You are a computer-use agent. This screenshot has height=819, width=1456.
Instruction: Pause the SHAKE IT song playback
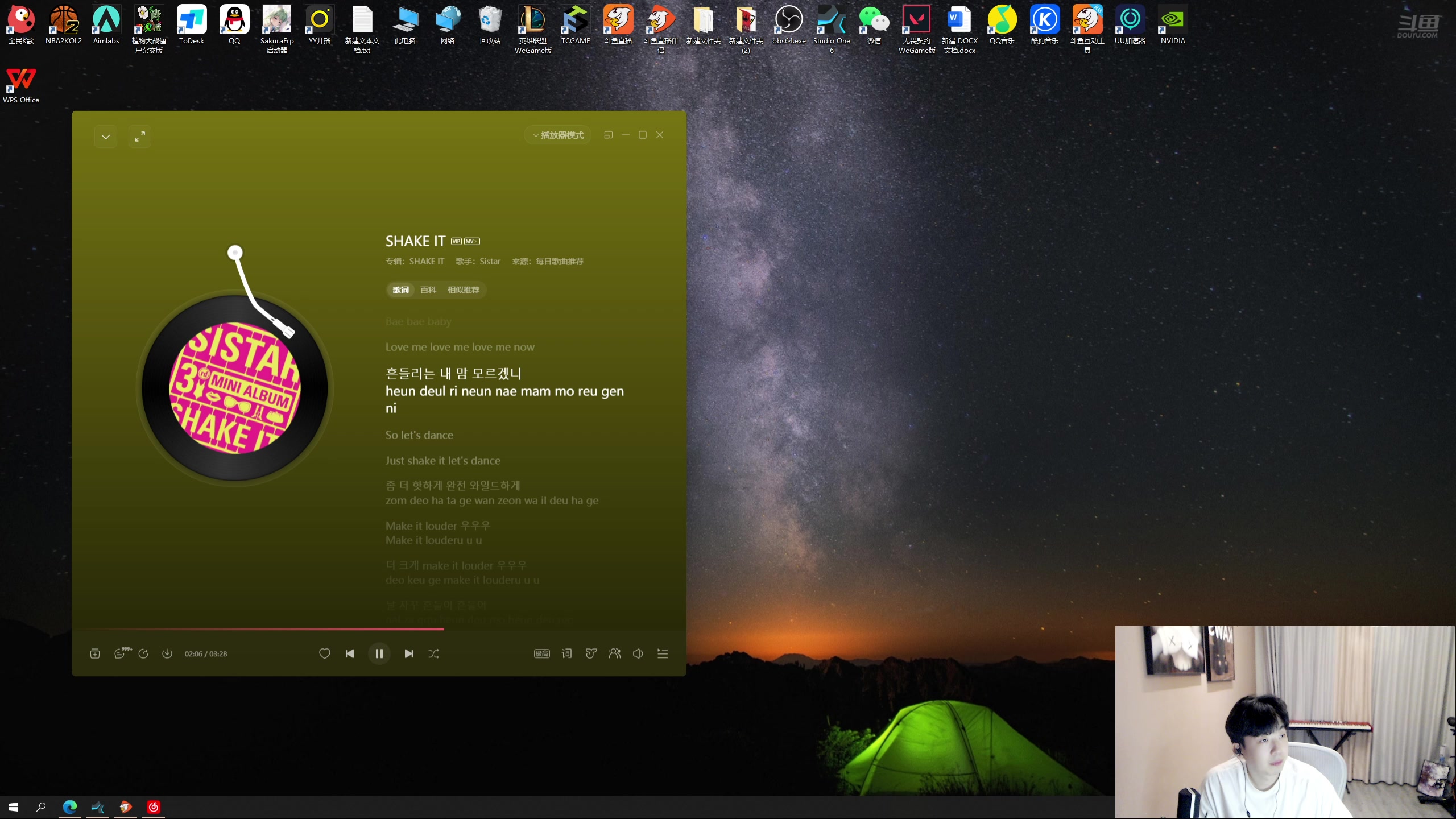pyautogui.click(x=379, y=653)
